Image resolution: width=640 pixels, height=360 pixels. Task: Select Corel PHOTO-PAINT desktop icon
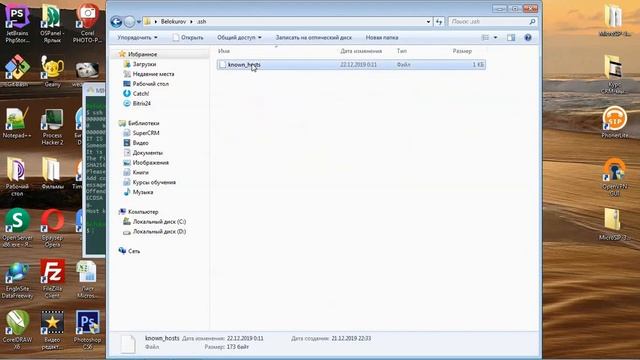coord(87,24)
